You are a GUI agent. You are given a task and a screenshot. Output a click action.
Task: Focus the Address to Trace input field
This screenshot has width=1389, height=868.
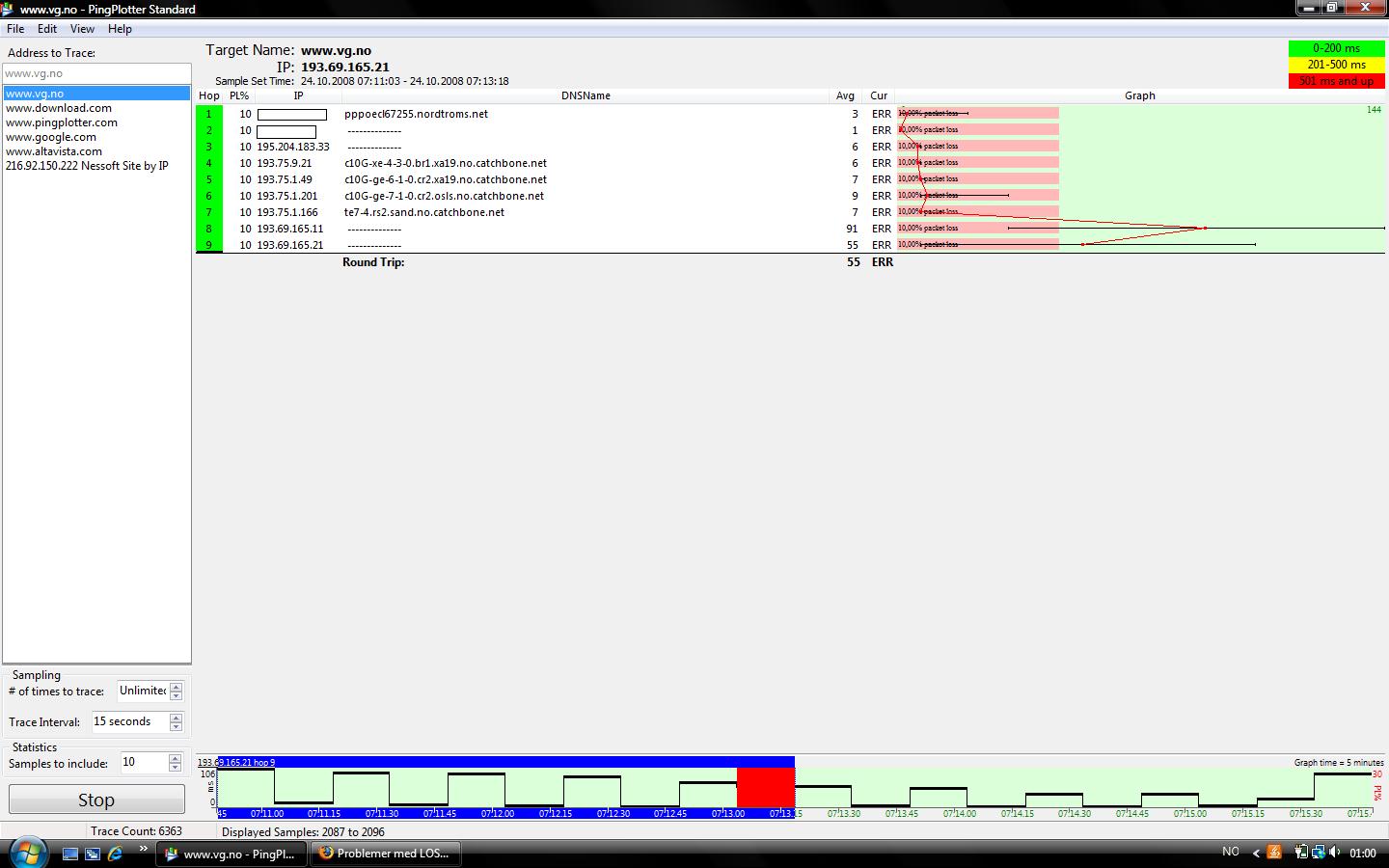pyautogui.click(x=96, y=73)
